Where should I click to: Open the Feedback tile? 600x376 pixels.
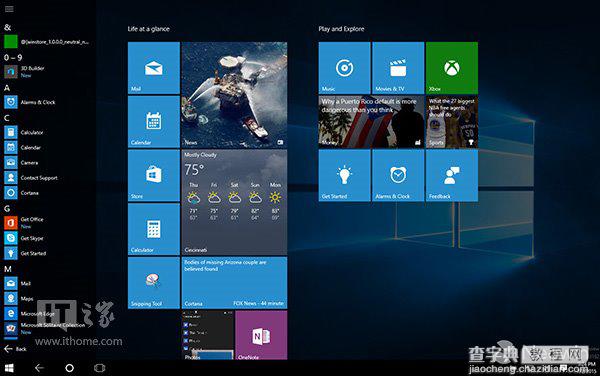pos(452,175)
